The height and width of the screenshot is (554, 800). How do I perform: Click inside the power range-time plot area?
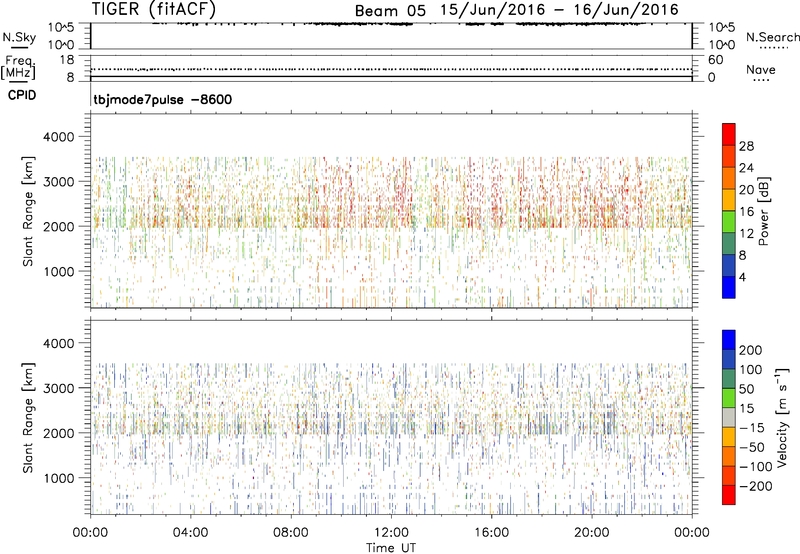[391, 211]
